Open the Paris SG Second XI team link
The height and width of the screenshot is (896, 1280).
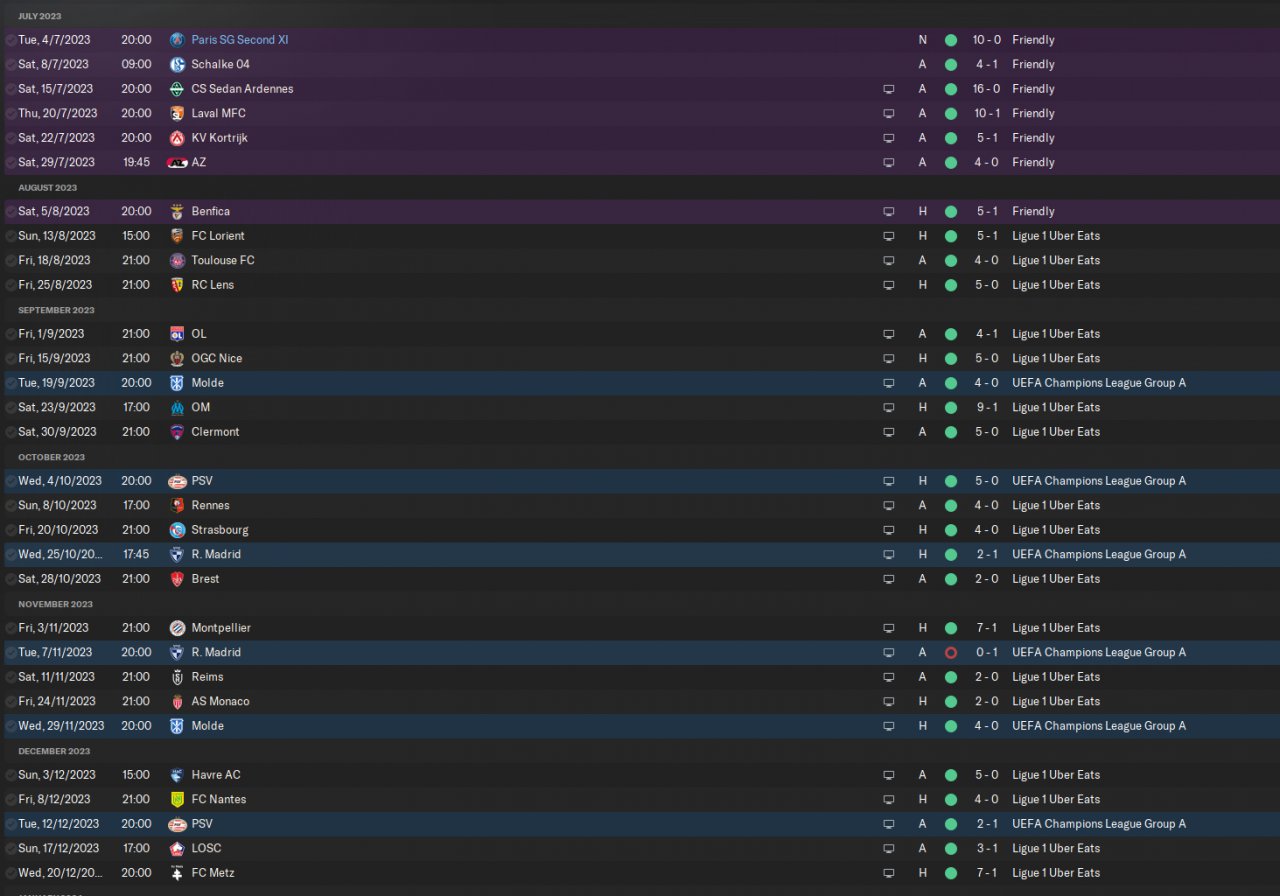tap(239, 40)
